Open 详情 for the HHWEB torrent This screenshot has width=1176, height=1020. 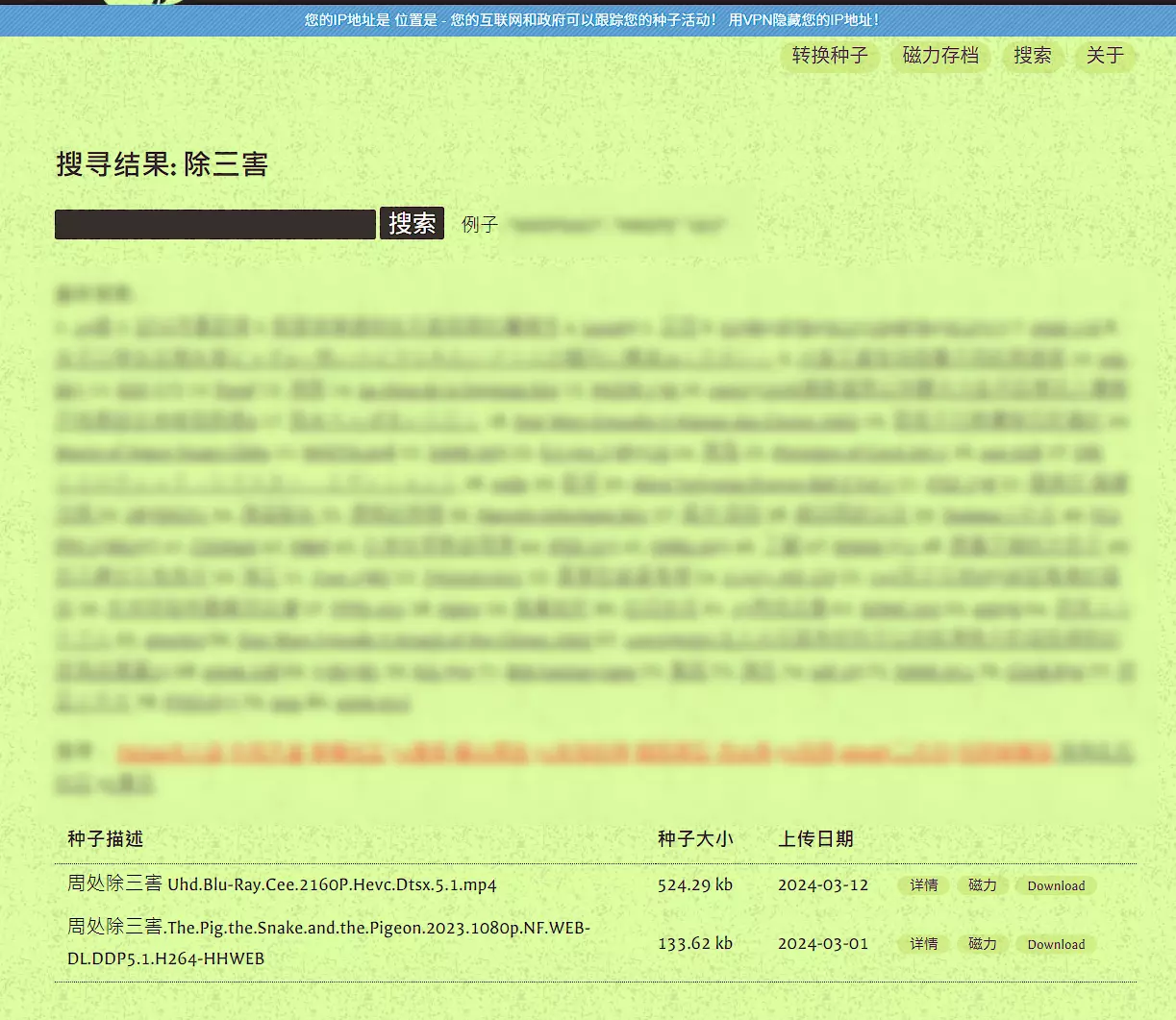923,944
